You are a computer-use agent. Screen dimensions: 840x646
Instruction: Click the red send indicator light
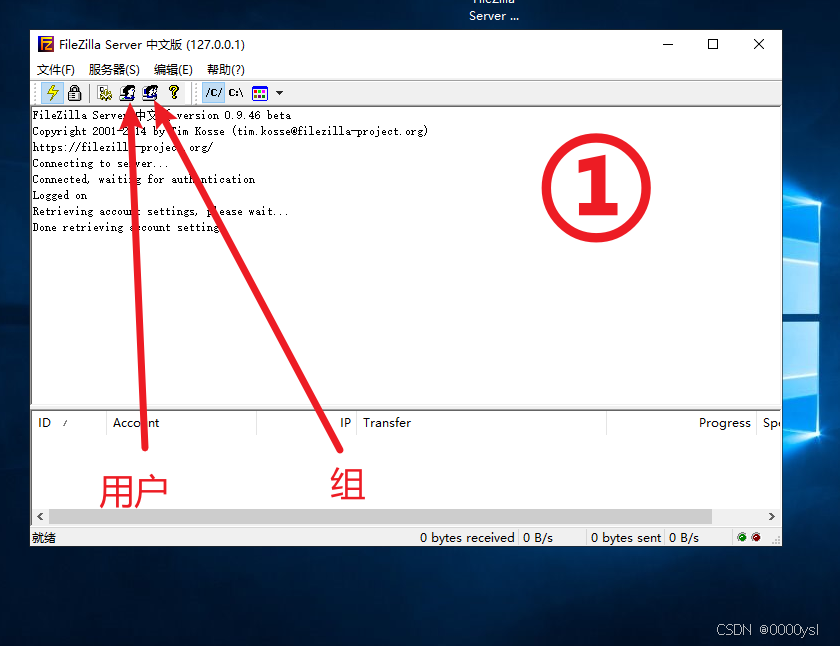(x=756, y=537)
